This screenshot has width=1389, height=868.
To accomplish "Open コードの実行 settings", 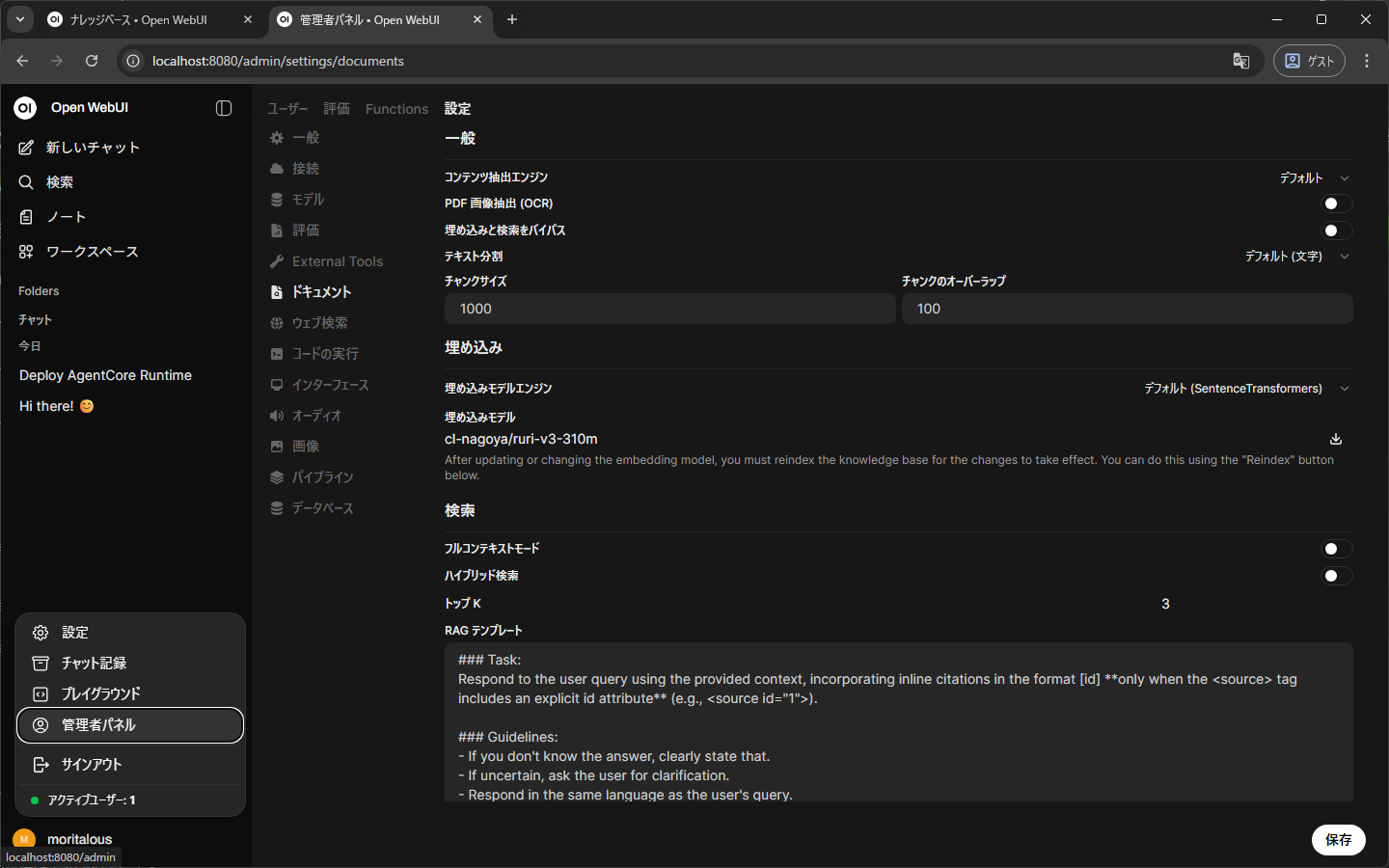I will coord(314,354).
